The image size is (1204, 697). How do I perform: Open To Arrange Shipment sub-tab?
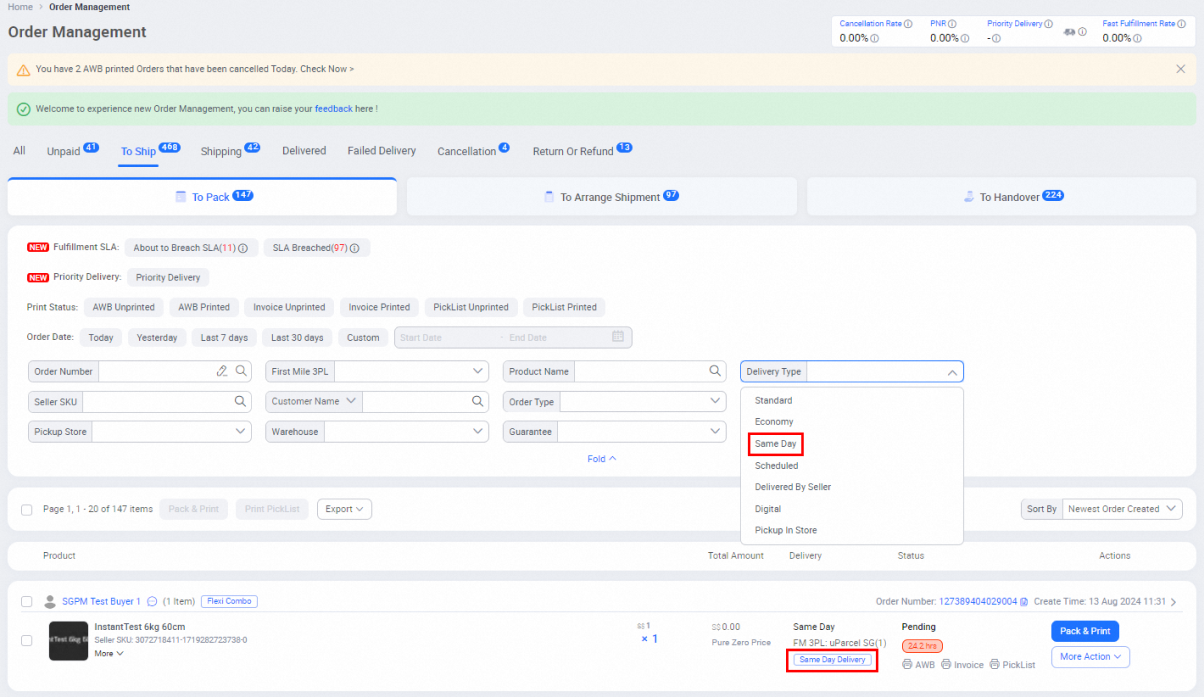coord(602,197)
